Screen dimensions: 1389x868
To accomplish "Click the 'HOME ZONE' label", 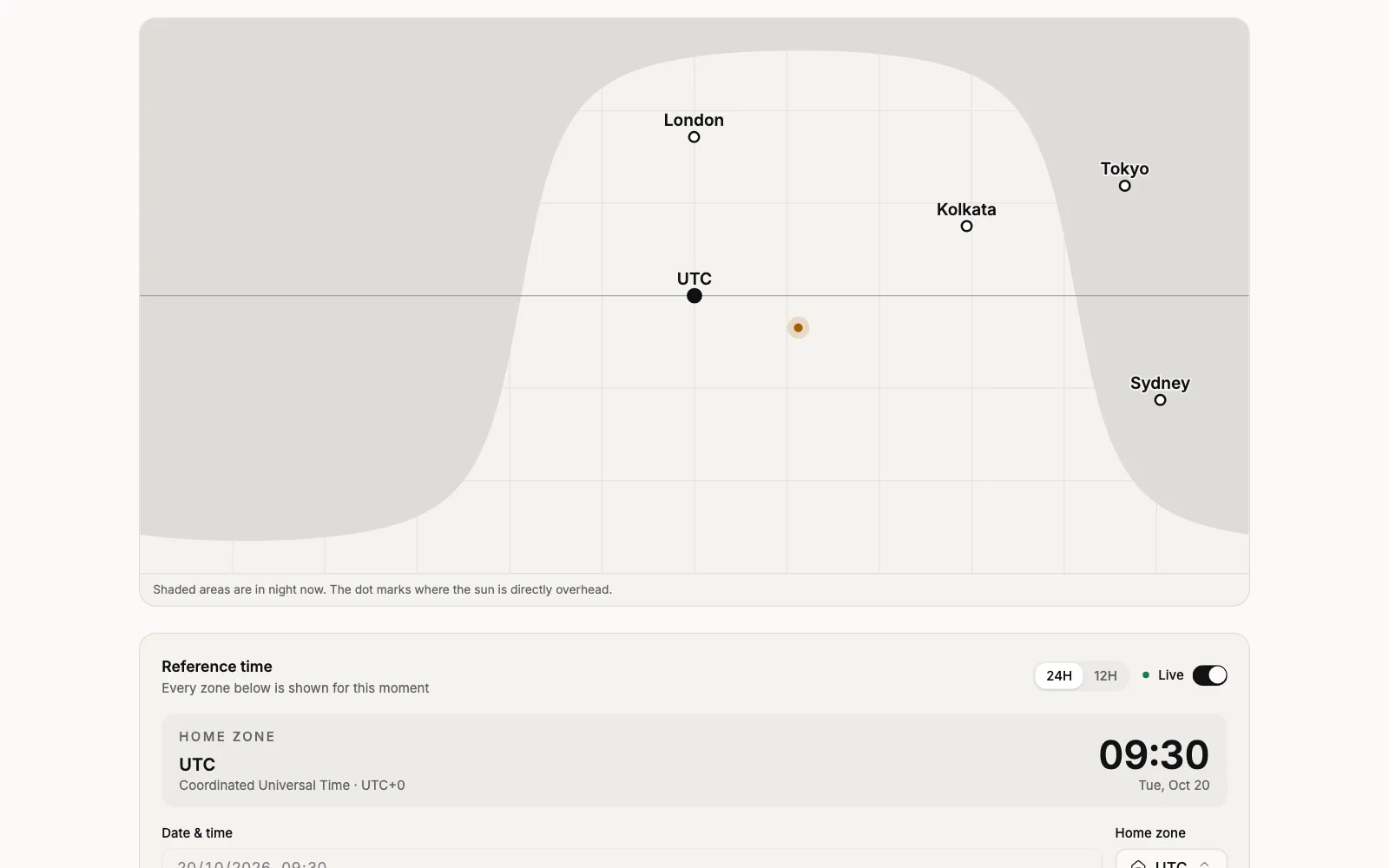I will pyautogui.click(x=227, y=737).
